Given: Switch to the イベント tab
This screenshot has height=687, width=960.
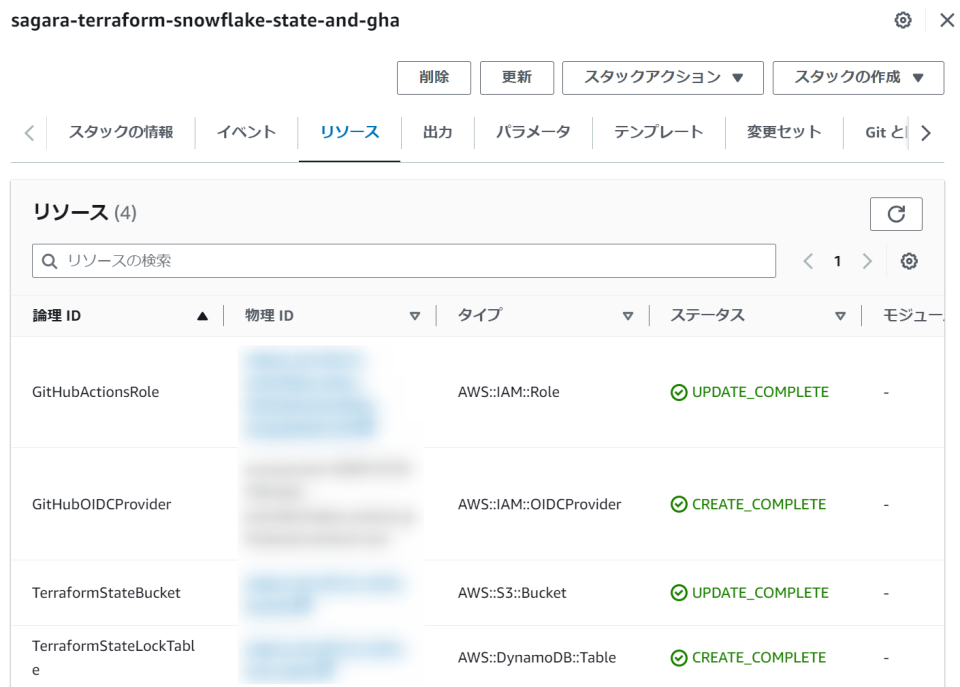Looking at the screenshot, I should coord(246,132).
